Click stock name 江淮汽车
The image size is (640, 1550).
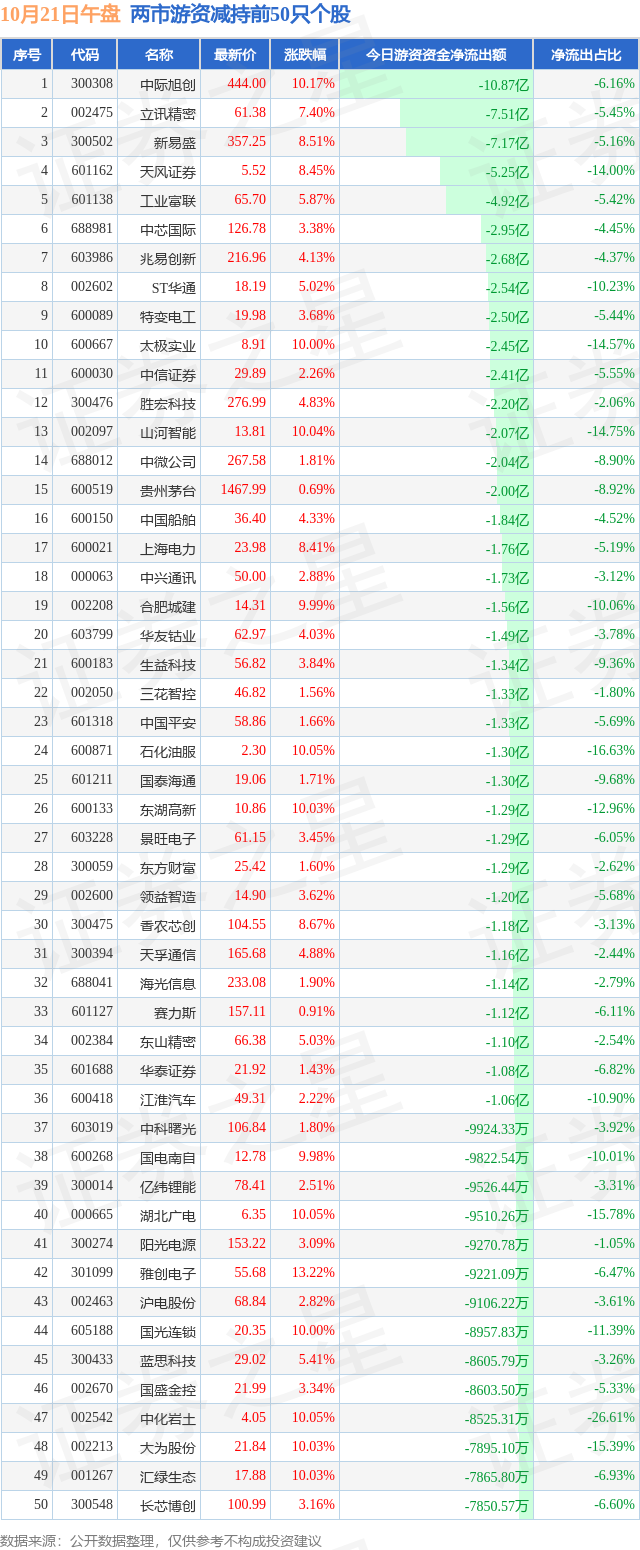coord(168,1099)
